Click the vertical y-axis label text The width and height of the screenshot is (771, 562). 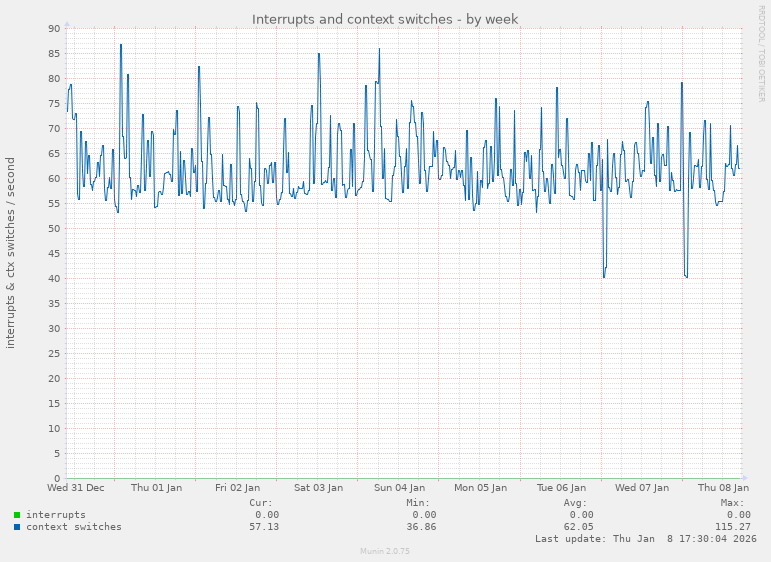click(x=11, y=252)
